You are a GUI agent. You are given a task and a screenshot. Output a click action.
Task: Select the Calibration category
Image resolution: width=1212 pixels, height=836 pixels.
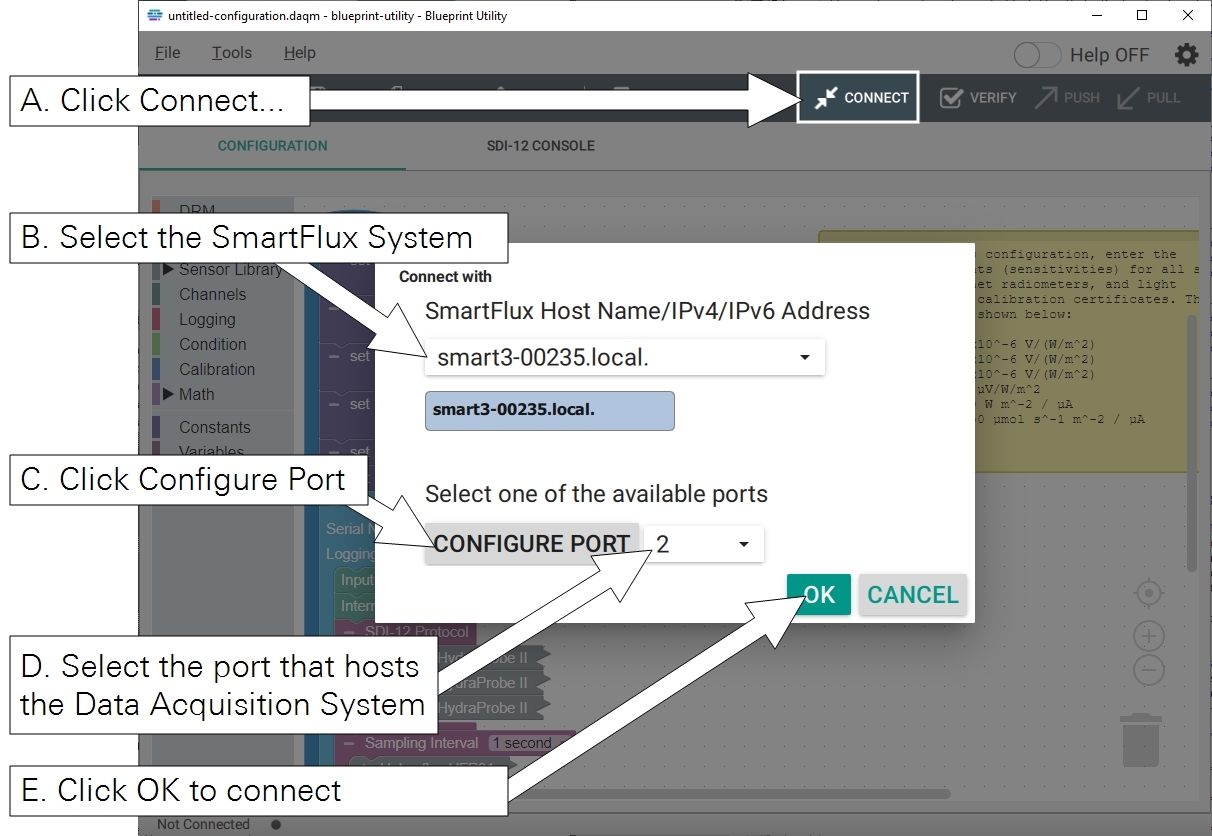click(217, 369)
